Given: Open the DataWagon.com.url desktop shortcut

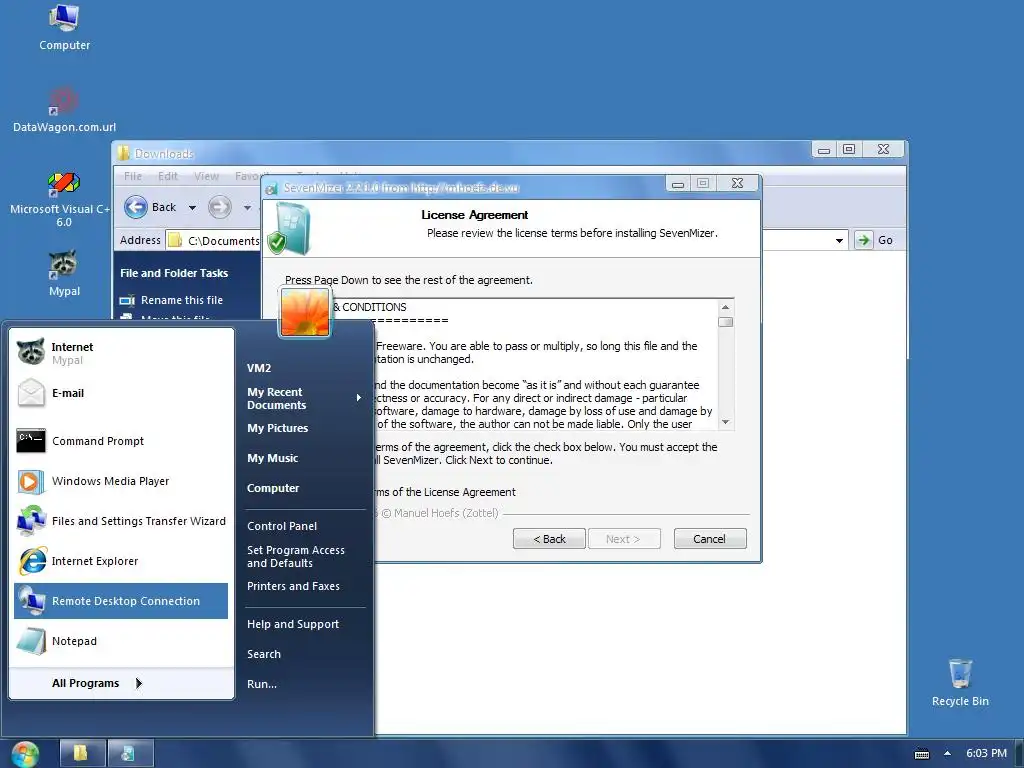Looking at the screenshot, I should (64, 110).
